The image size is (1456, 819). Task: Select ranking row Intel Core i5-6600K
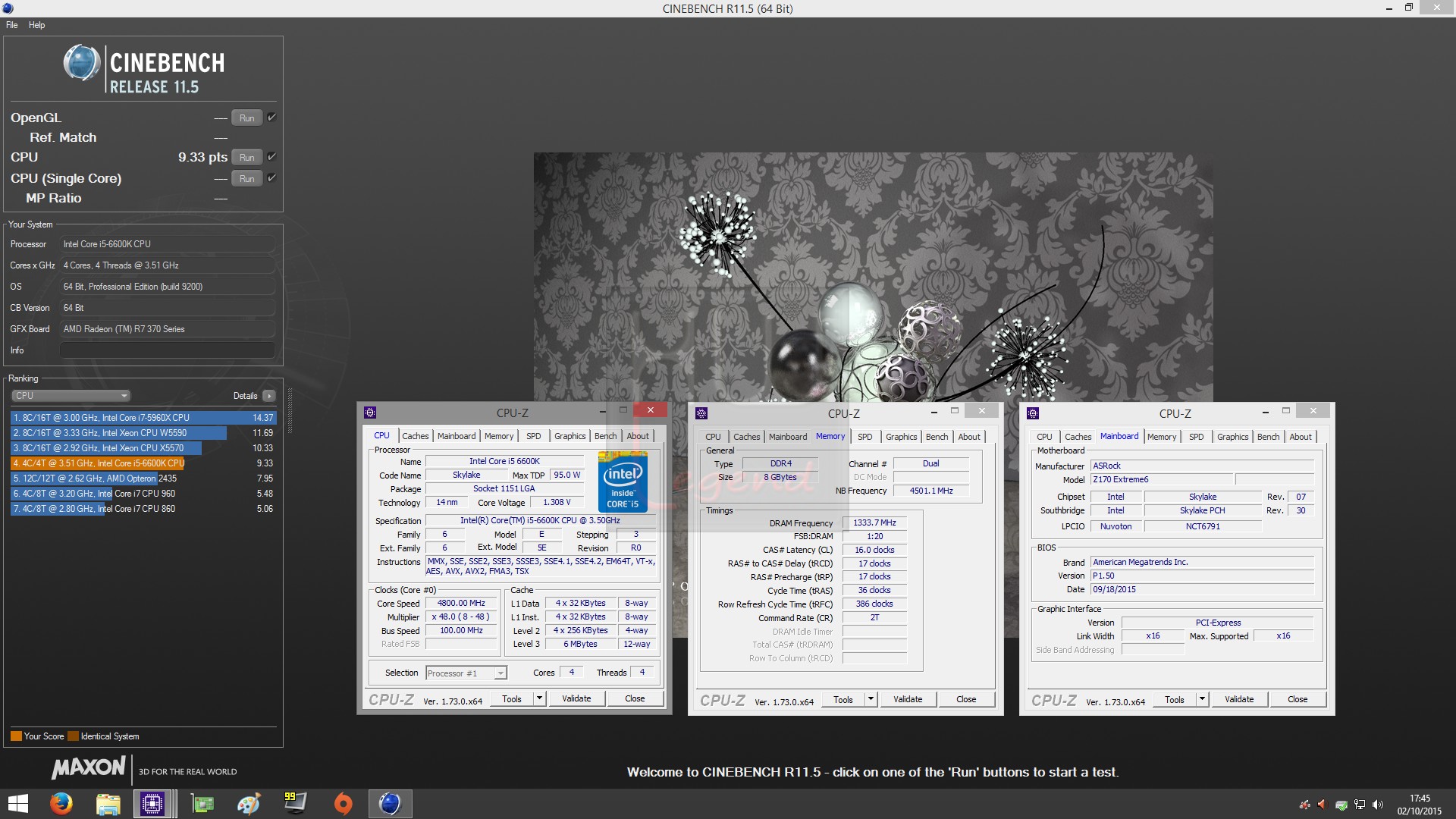[x=143, y=463]
